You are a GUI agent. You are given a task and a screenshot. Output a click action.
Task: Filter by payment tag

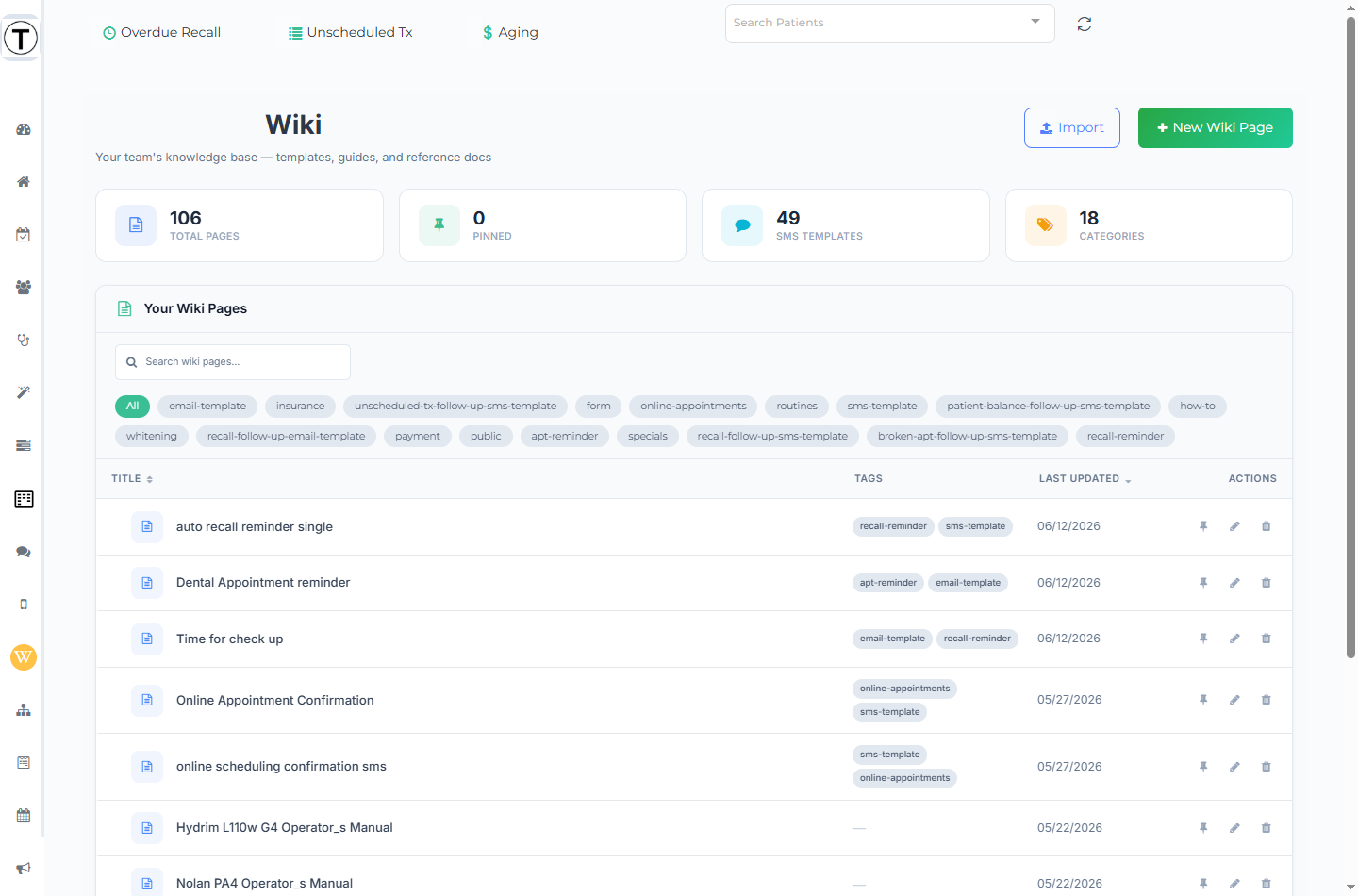418,437
